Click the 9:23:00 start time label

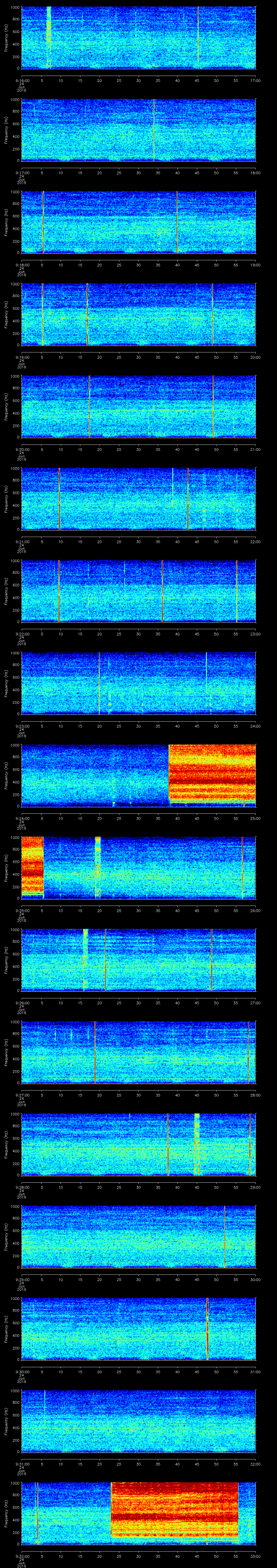pyautogui.click(x=22, y=726)
